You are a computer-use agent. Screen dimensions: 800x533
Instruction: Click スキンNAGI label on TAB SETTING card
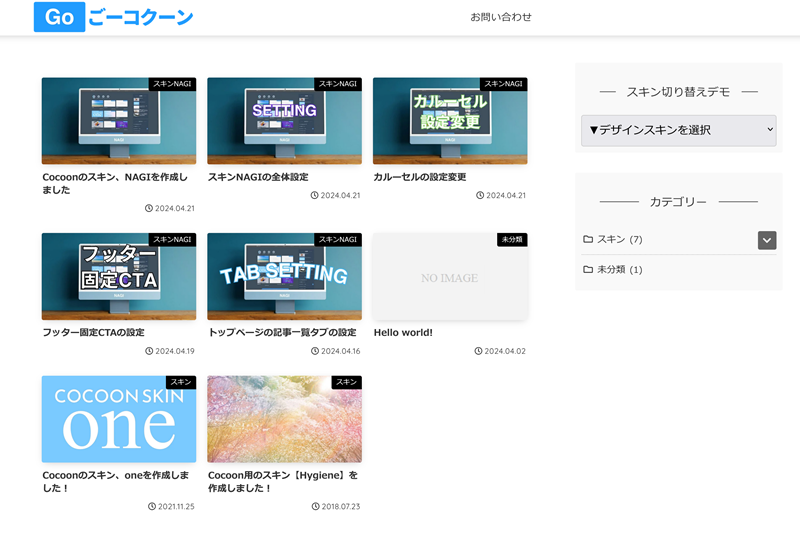(x=338, y=240)
